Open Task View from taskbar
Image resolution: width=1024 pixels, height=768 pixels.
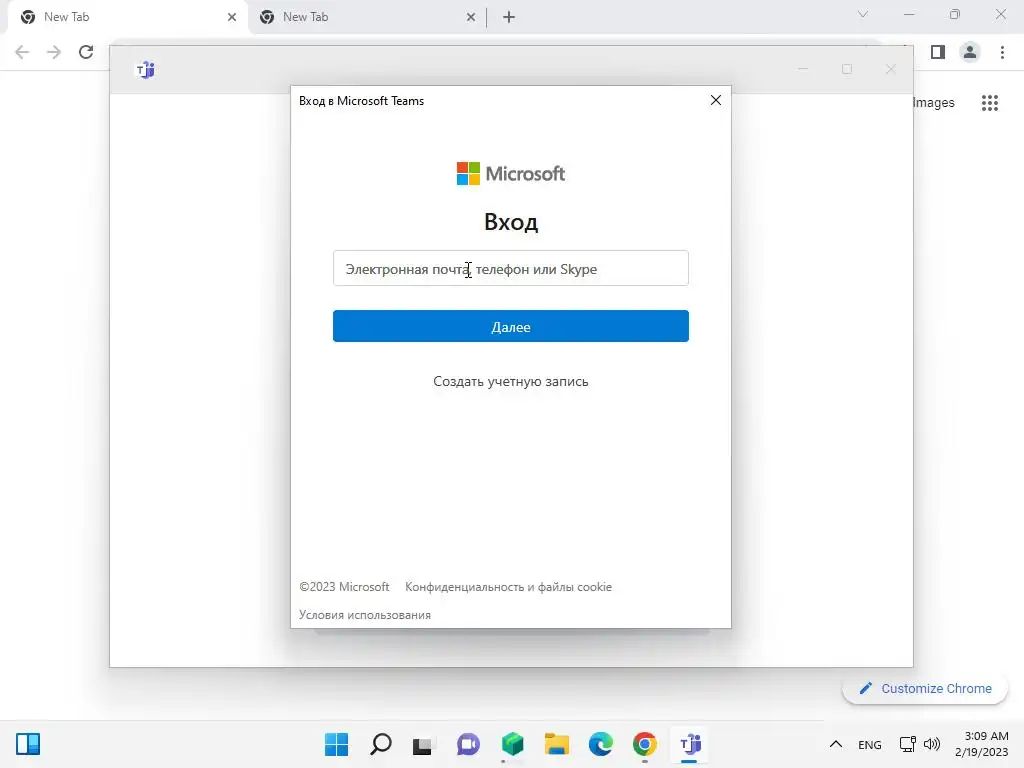coord(423,744)
